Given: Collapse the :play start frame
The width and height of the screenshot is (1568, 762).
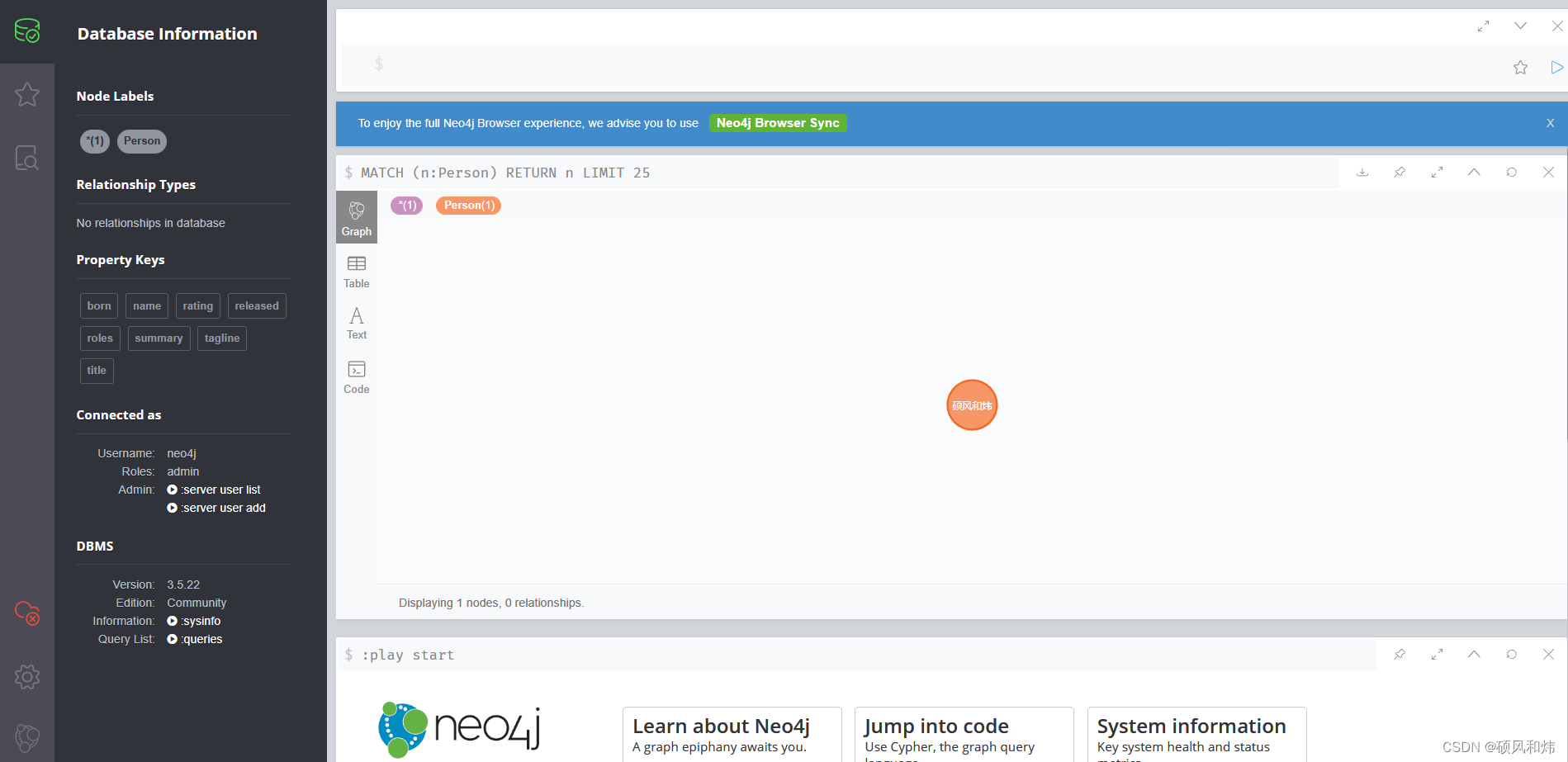Looking at the screenshot, I should 1474,655.
